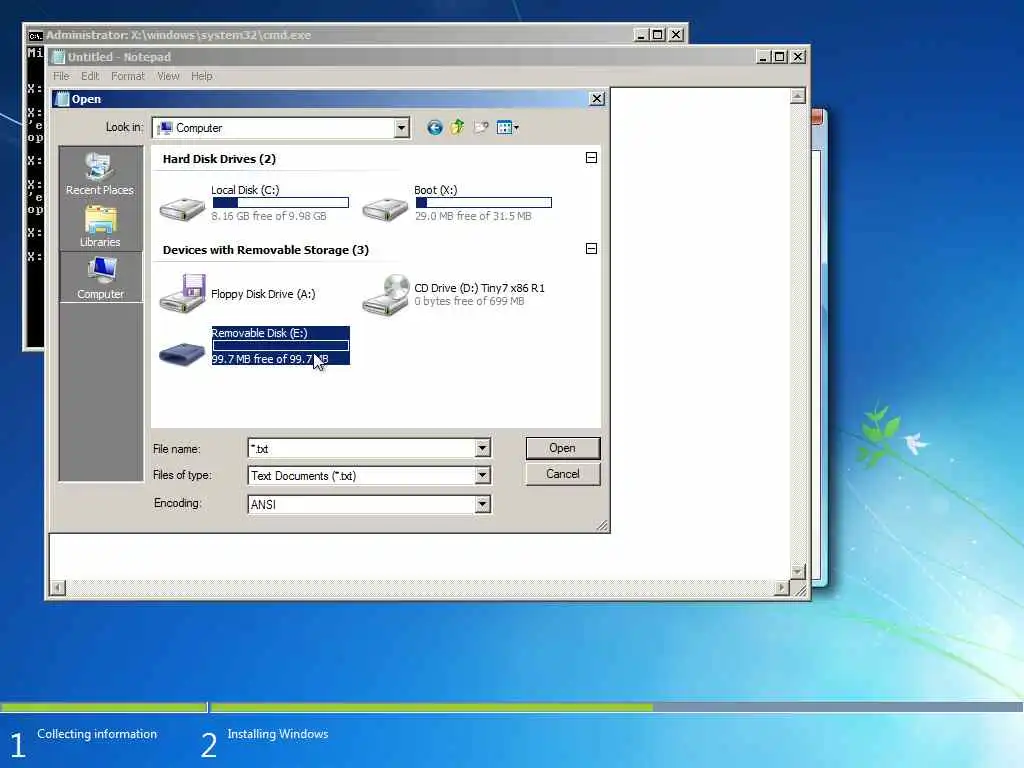Click the Notepad title bar icon
This screenshot has width=1024, height=768.
[x=58, y=57]
